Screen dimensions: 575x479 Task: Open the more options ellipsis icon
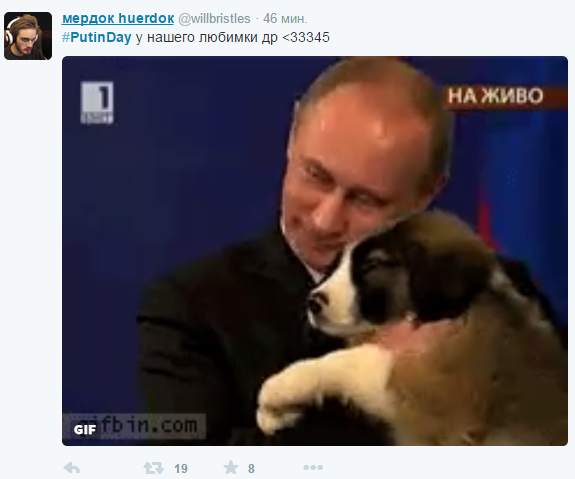tap(313, 468)
